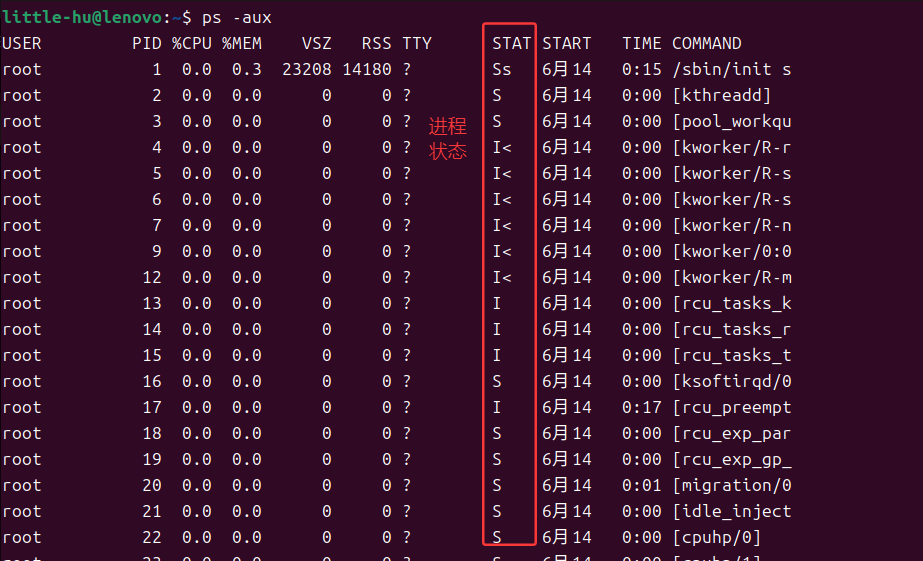The image size is (923, 561).
Task: Click the [rcu_tasks_r command entry
Action: pos(732,329)
